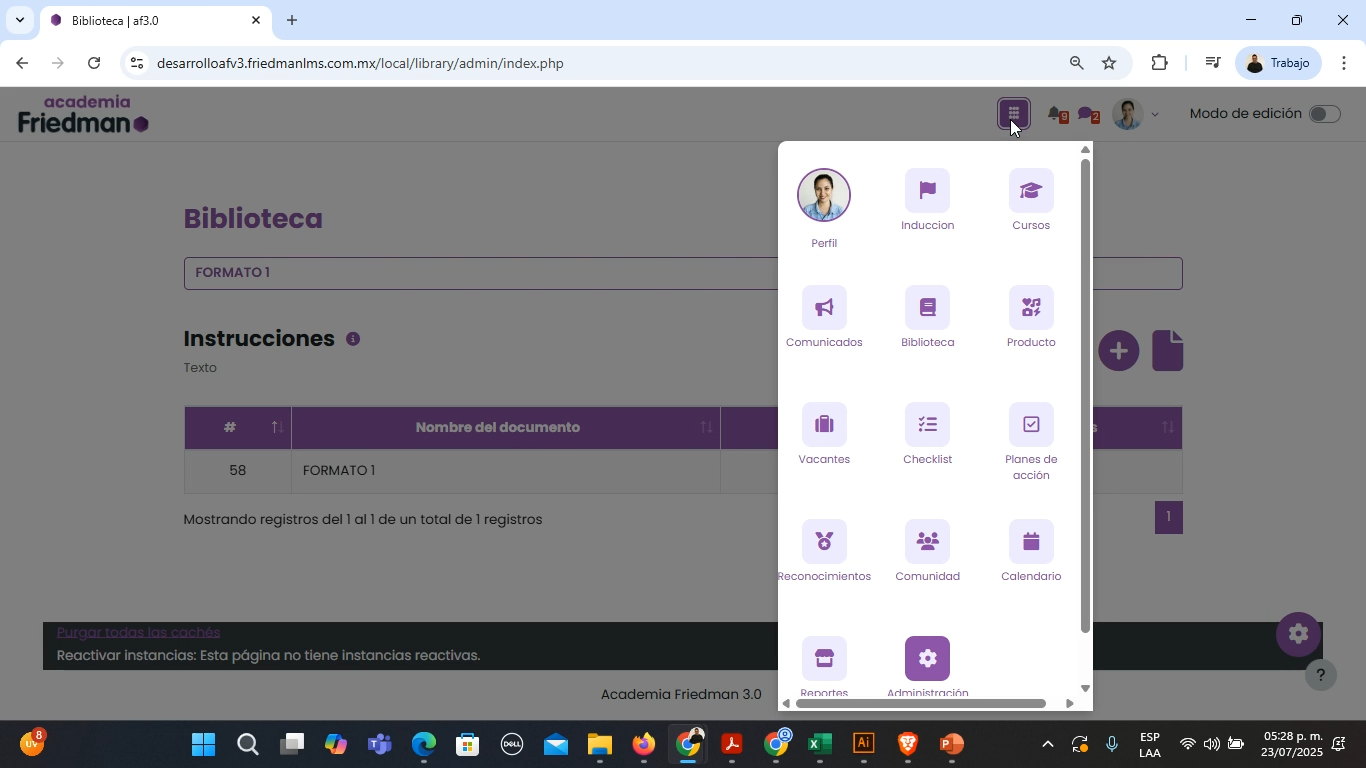1366x768 pixels.
Task: Open the messages chat bubble icon
Action: click(x=1088, y=115)
